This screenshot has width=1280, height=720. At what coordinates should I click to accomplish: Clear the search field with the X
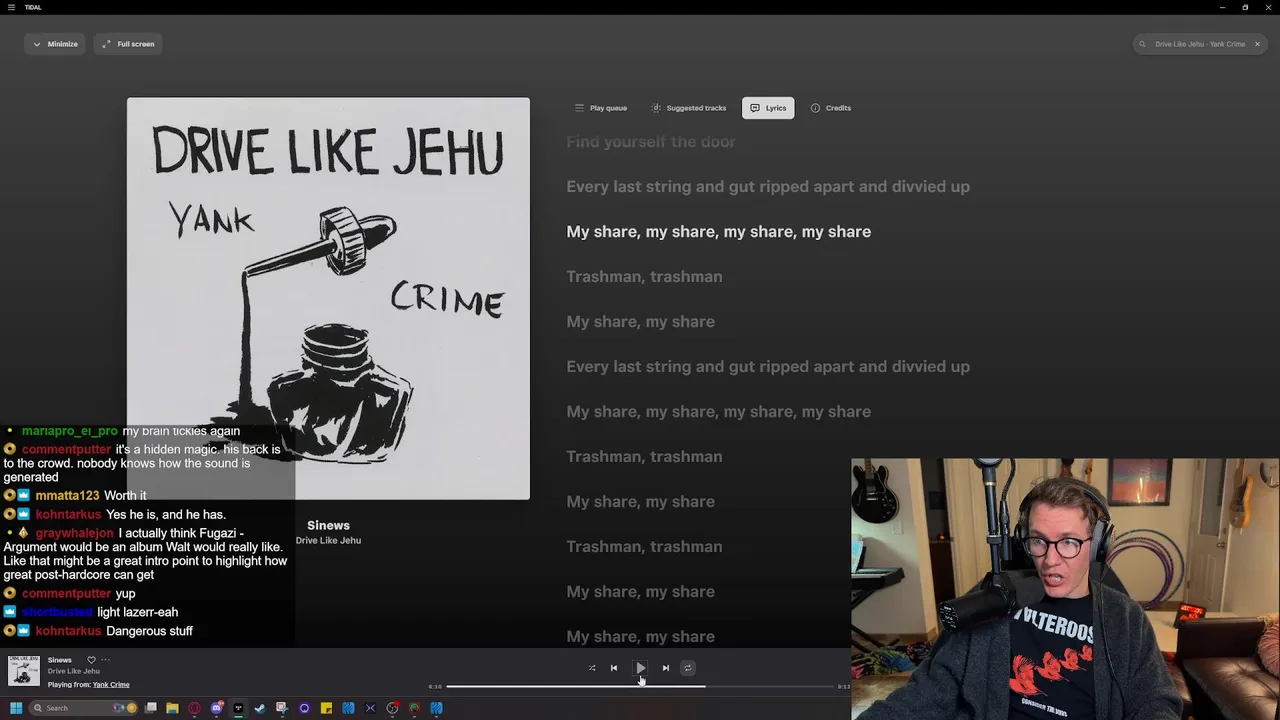[1257, 44]
